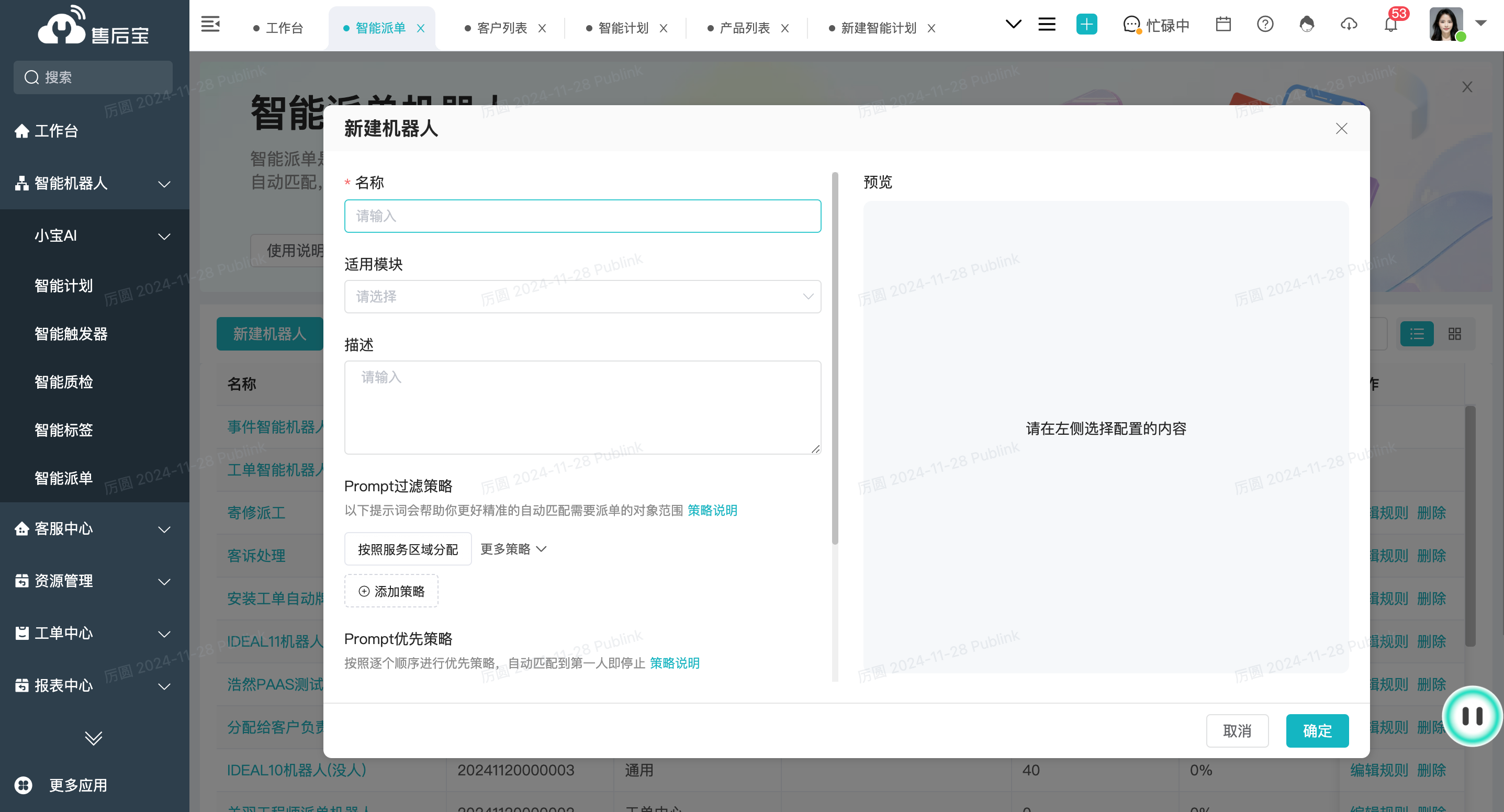Click the teal plus quick-create icon

[x=1086, y=24]
